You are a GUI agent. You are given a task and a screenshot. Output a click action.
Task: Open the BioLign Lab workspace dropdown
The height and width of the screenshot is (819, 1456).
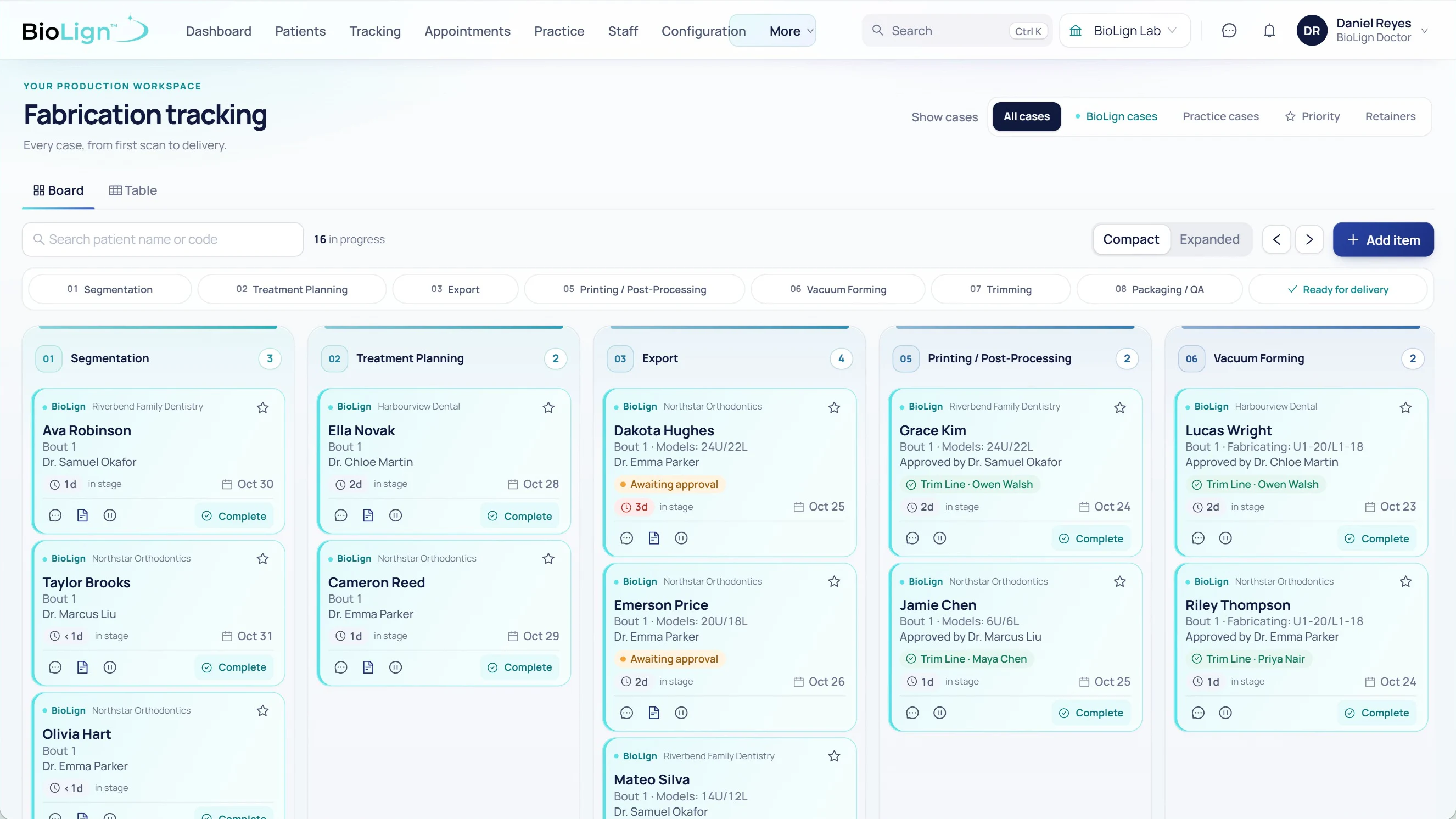coord(1125,31)
